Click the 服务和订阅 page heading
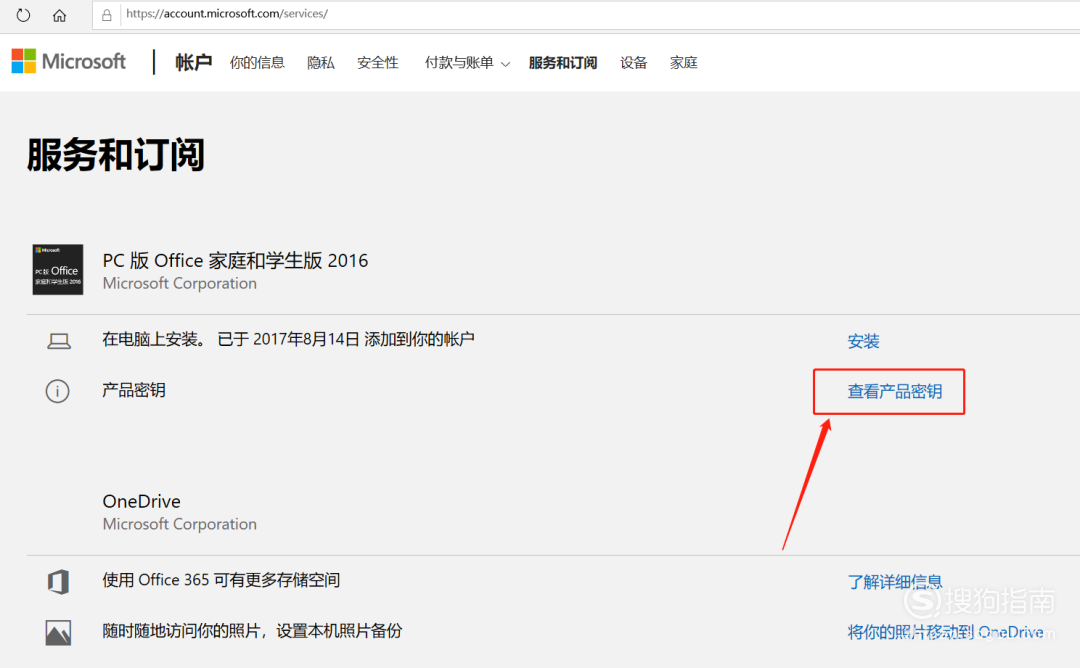 tap(116, 154)
